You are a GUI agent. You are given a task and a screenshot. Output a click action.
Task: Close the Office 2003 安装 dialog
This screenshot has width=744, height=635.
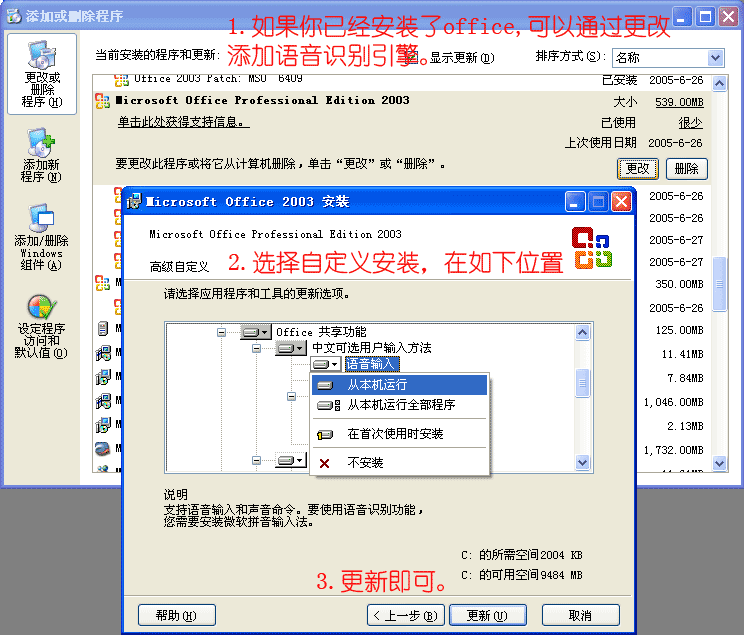pos(621,202)
